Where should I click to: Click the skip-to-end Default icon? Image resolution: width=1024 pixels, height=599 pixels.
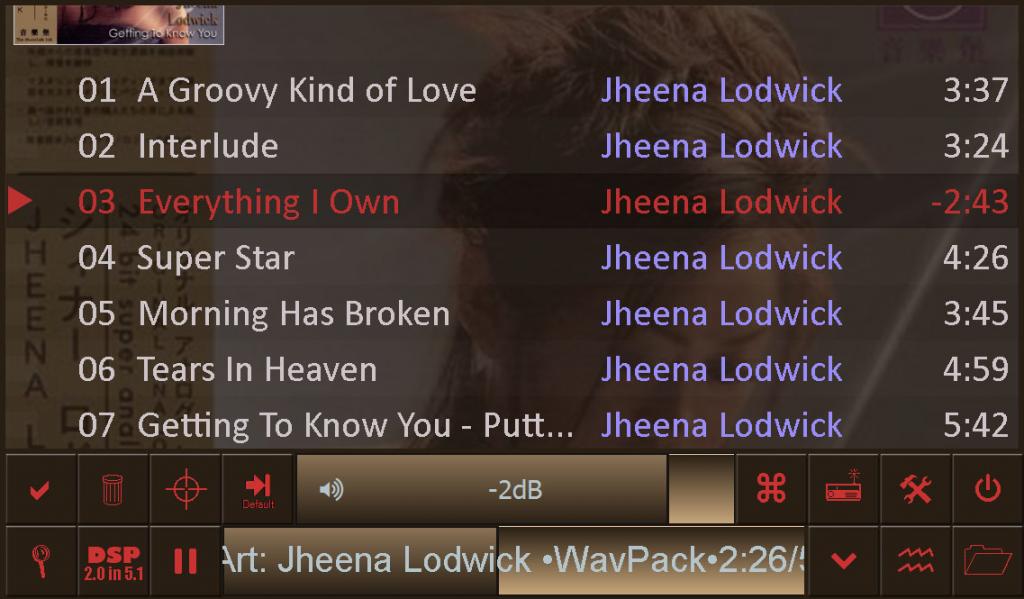pyautogui.click(x=258, y=489)
